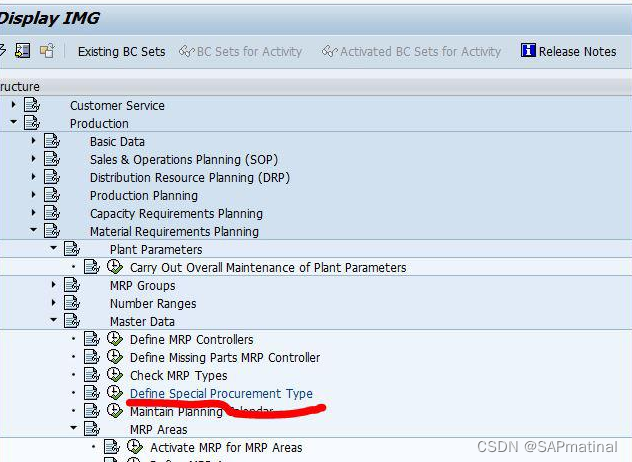Open documentation icon for Define MRP Controllers
Image resolution: width=632 pixels, height=462 pixels.
[92, 339]
